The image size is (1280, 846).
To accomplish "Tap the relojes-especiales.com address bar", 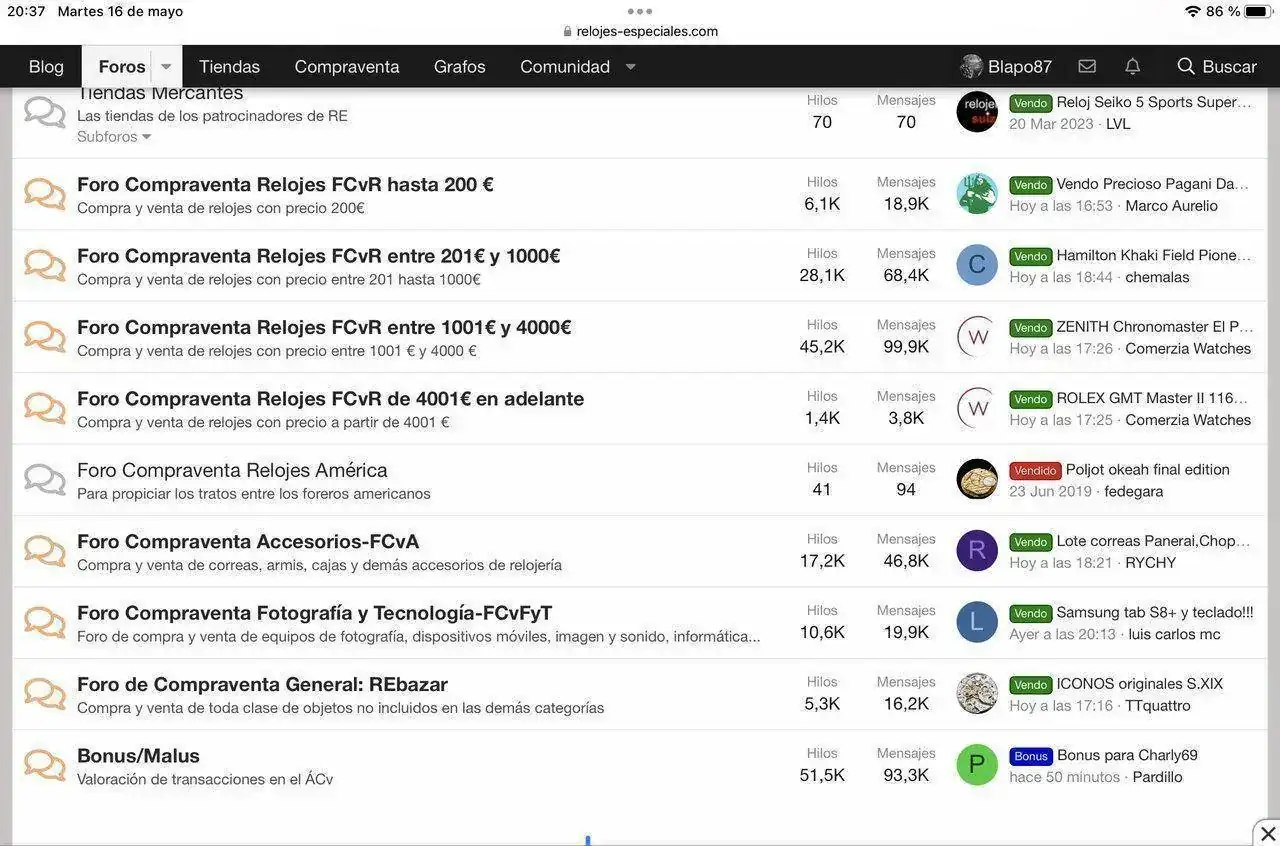I will pyautogui.click(x=640, y=31).
